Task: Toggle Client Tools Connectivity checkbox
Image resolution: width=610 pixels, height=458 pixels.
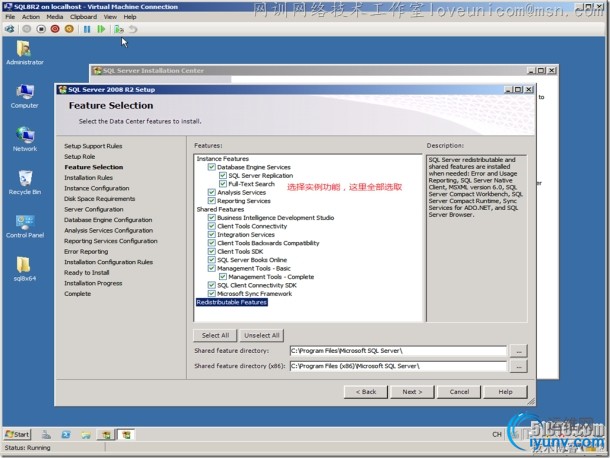Action: pyautogui.click(x=212, y=226)
